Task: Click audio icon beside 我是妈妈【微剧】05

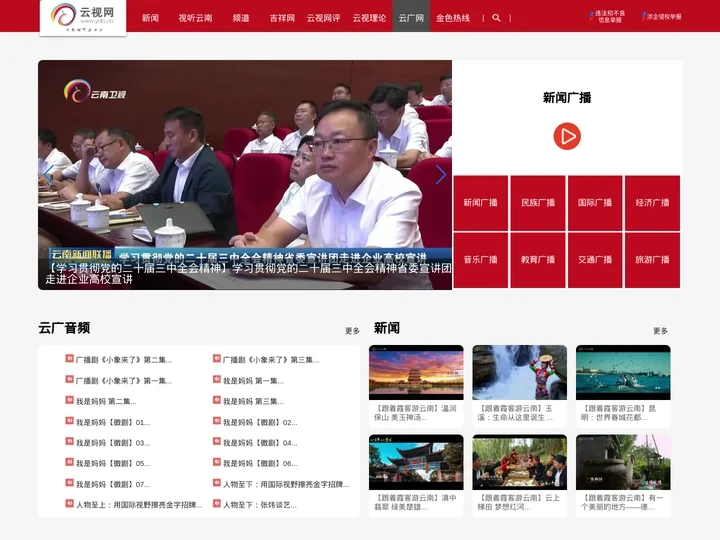Action: 69,462
